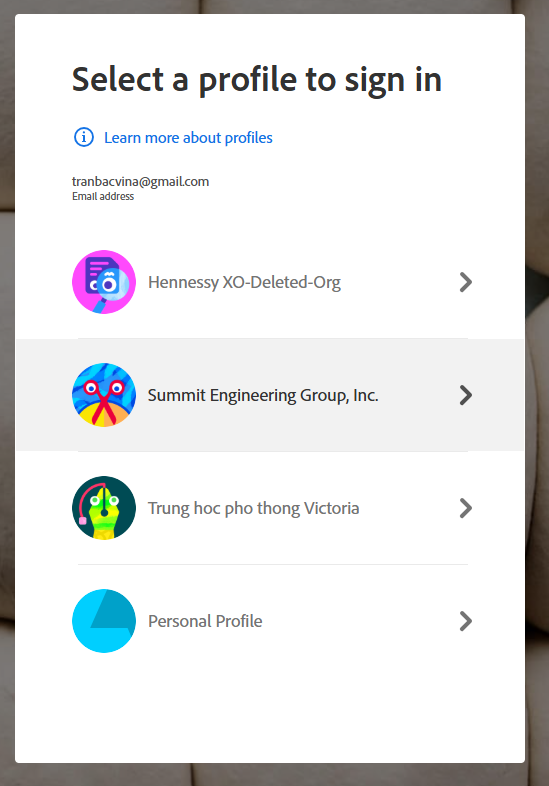549x786 pixels.
Task: Expand the Trung hoc pho thong Victoria chevron
Action: pyautogui.click(x=466, y=508)
